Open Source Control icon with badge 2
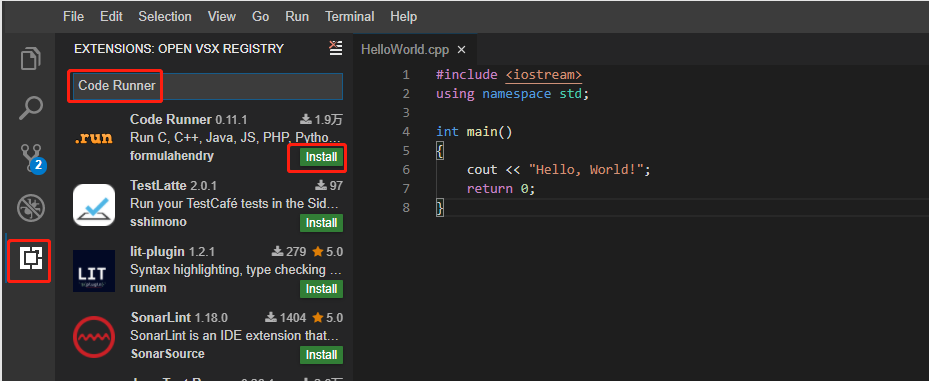The width and height of the screenshot is (929, 381). [x=32, y=158]
